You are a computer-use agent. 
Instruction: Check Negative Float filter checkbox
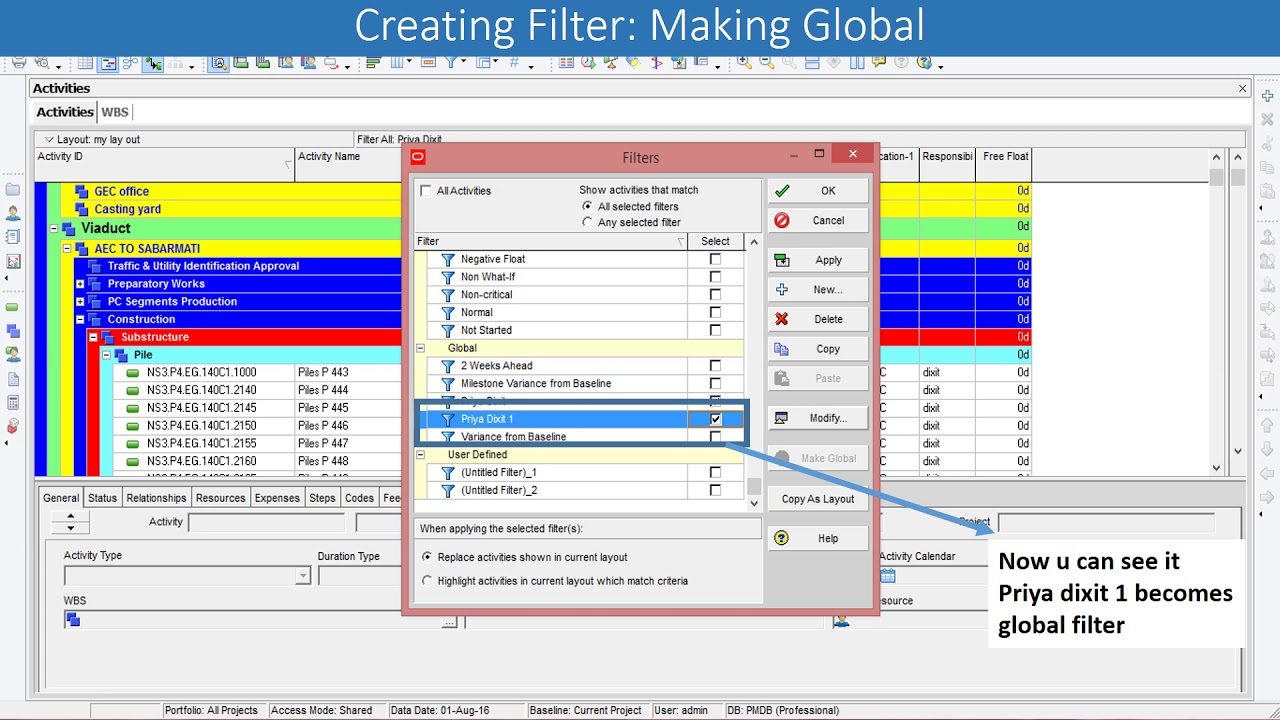click(715, 259)
